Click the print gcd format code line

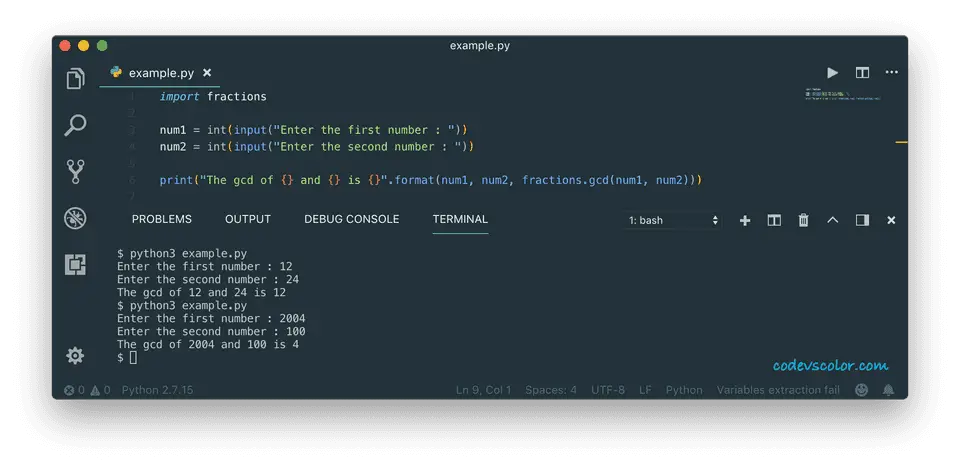tap(430, 180)
